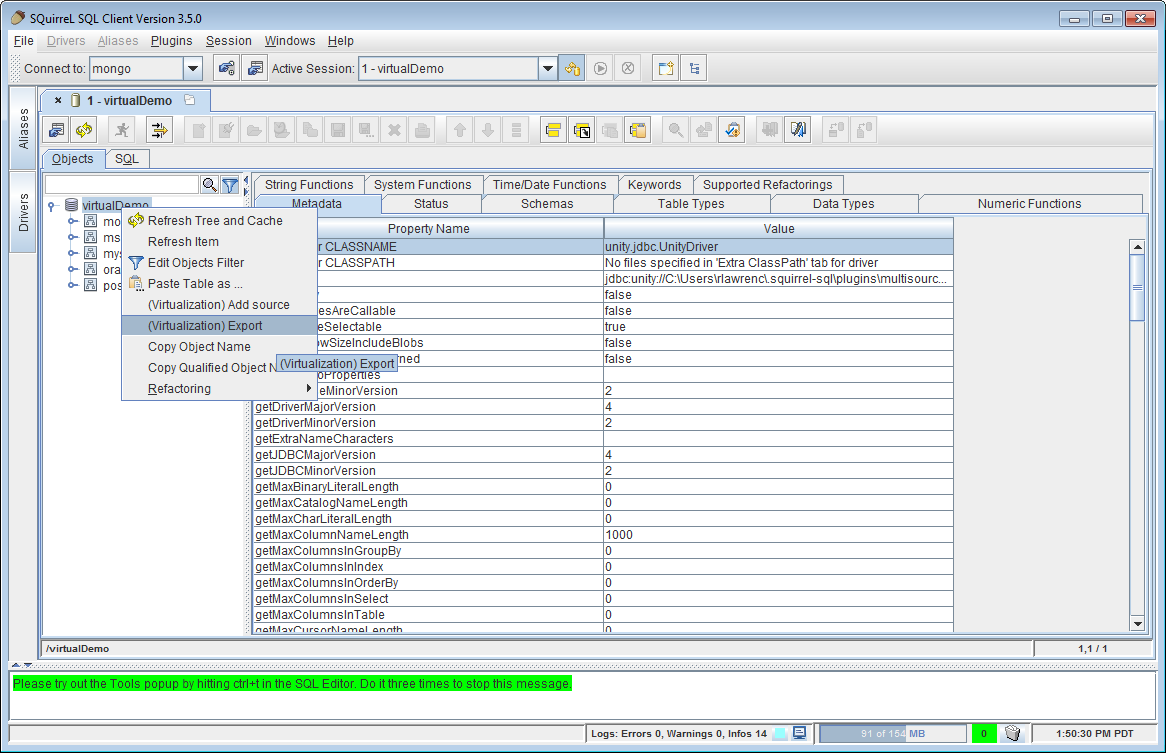Click the clipboard checkmark toolbar icon
Viewport: 1166px width, 753px height.
[732, 129]
